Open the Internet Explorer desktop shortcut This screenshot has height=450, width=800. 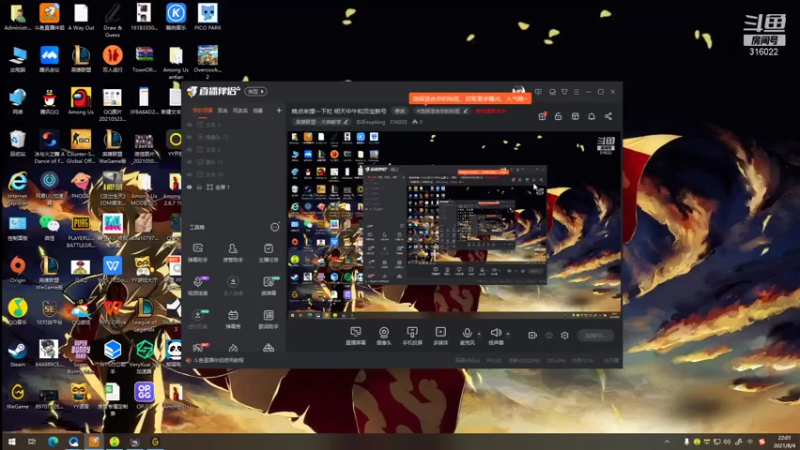[17, 185]
